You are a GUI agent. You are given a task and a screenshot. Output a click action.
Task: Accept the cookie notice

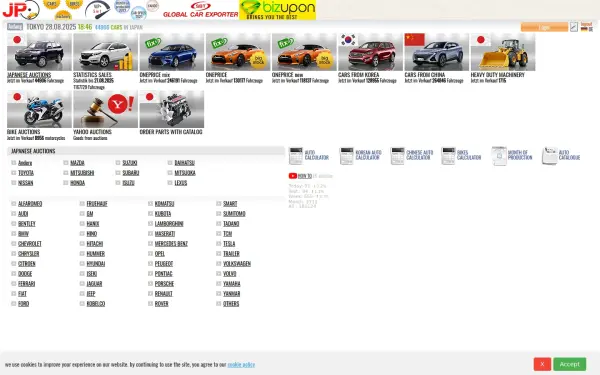[569, 364]
